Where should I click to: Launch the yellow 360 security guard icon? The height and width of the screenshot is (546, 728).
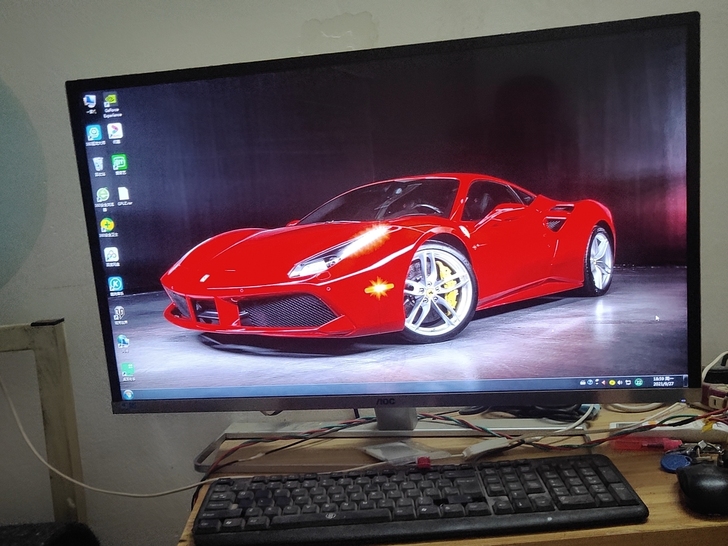click(107, 225)
